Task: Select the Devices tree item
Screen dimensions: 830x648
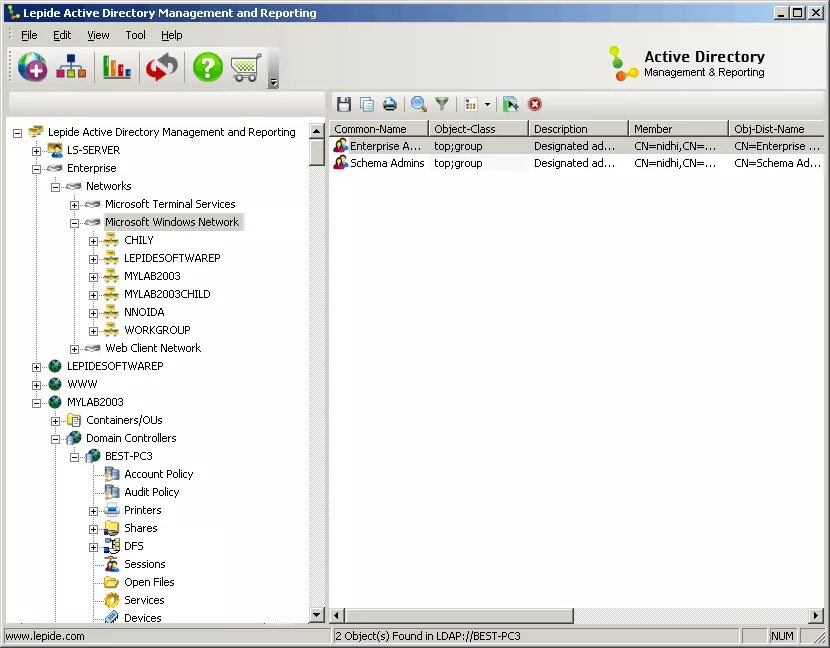Action: 142,617
